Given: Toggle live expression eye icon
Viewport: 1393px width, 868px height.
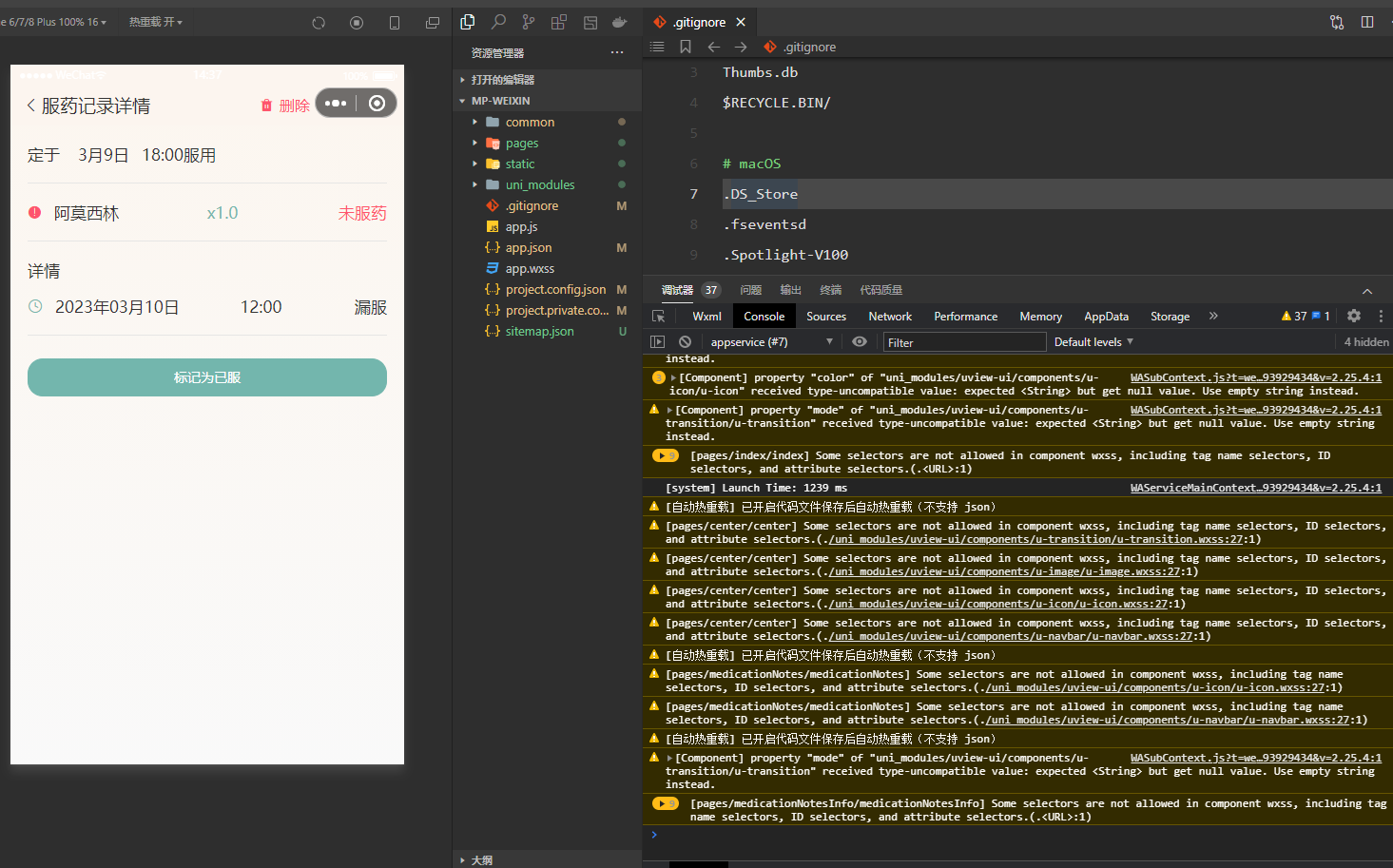Looking at the screenshot, I should (860, 341).
